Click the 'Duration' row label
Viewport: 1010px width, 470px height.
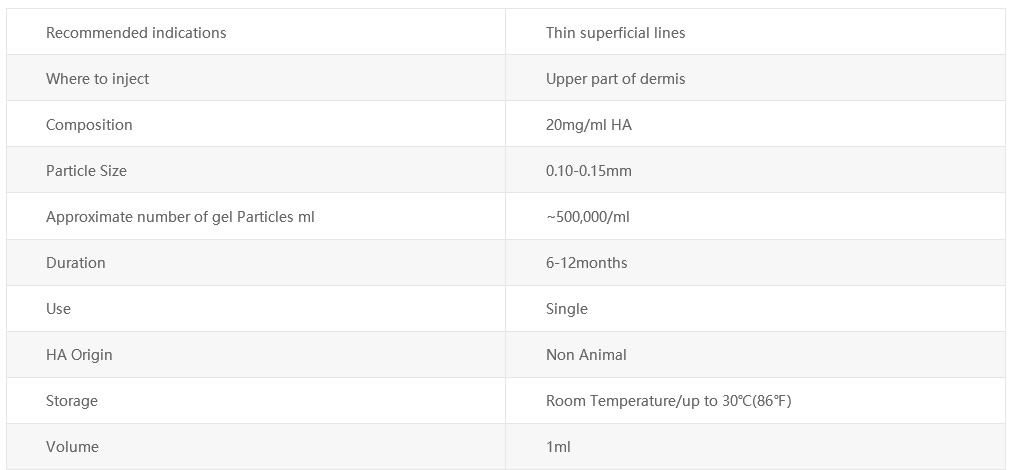point(75,263)
